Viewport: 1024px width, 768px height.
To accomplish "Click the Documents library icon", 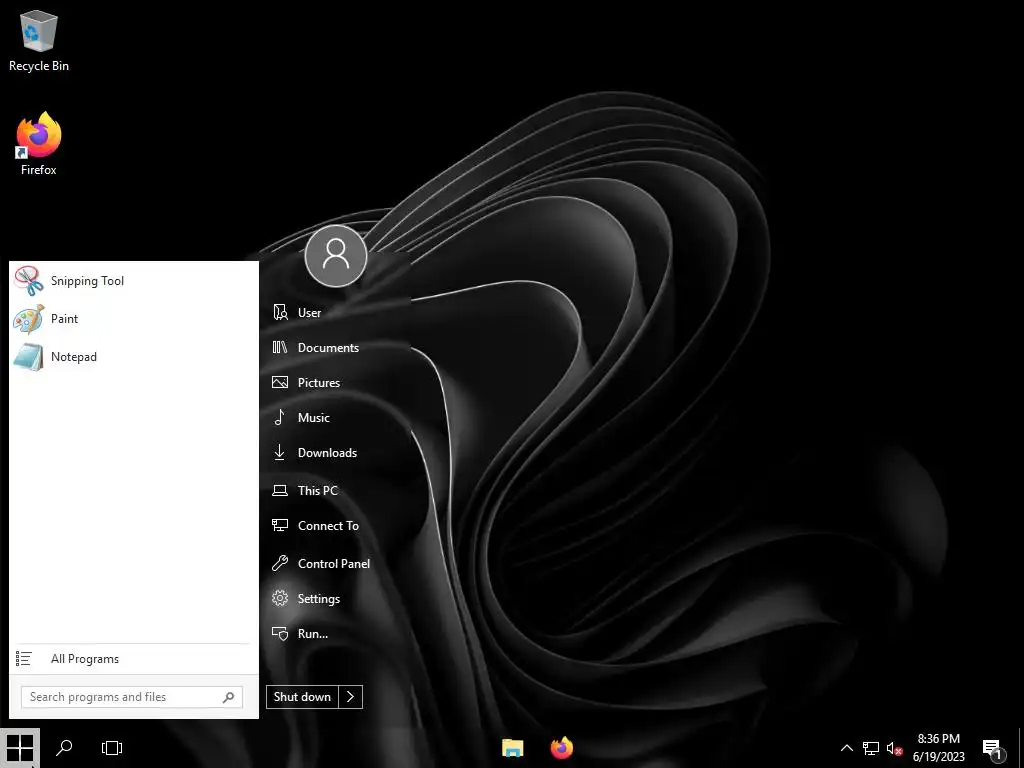I will coord(280,347).
